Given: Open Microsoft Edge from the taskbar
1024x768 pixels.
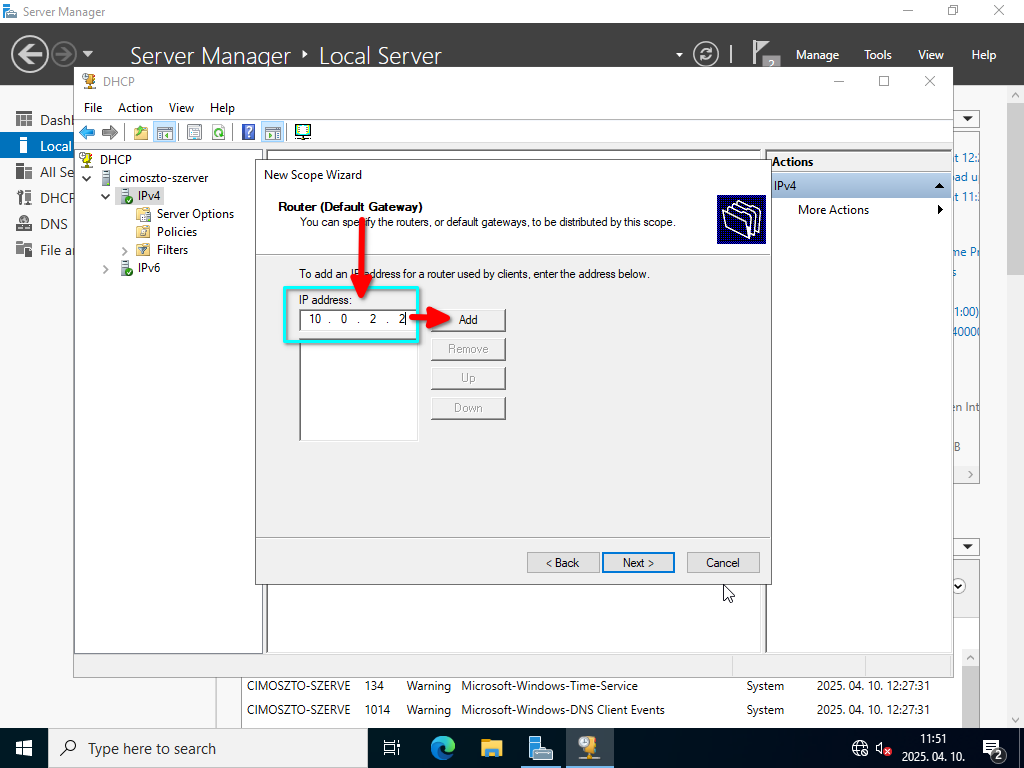Looking at the screenshot, I should [442, 747].
